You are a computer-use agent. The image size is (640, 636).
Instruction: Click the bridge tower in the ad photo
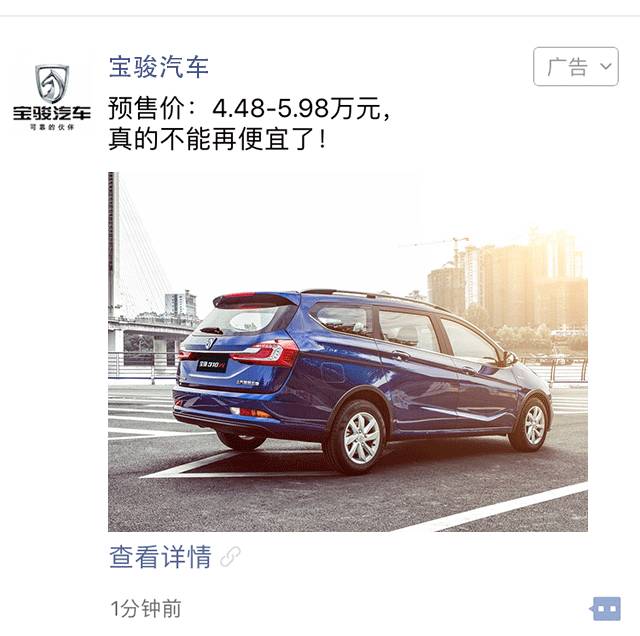(114, 245)
